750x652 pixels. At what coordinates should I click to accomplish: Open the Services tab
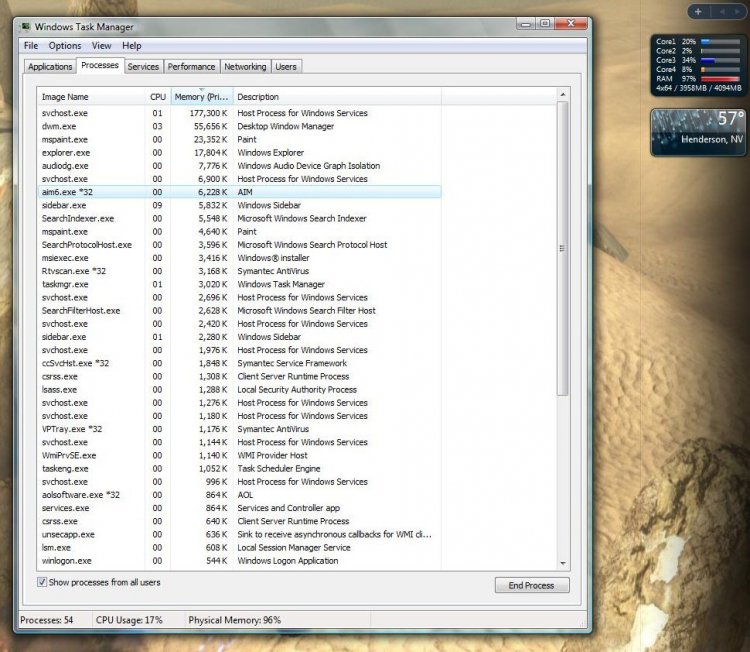(x=143, y=67)
